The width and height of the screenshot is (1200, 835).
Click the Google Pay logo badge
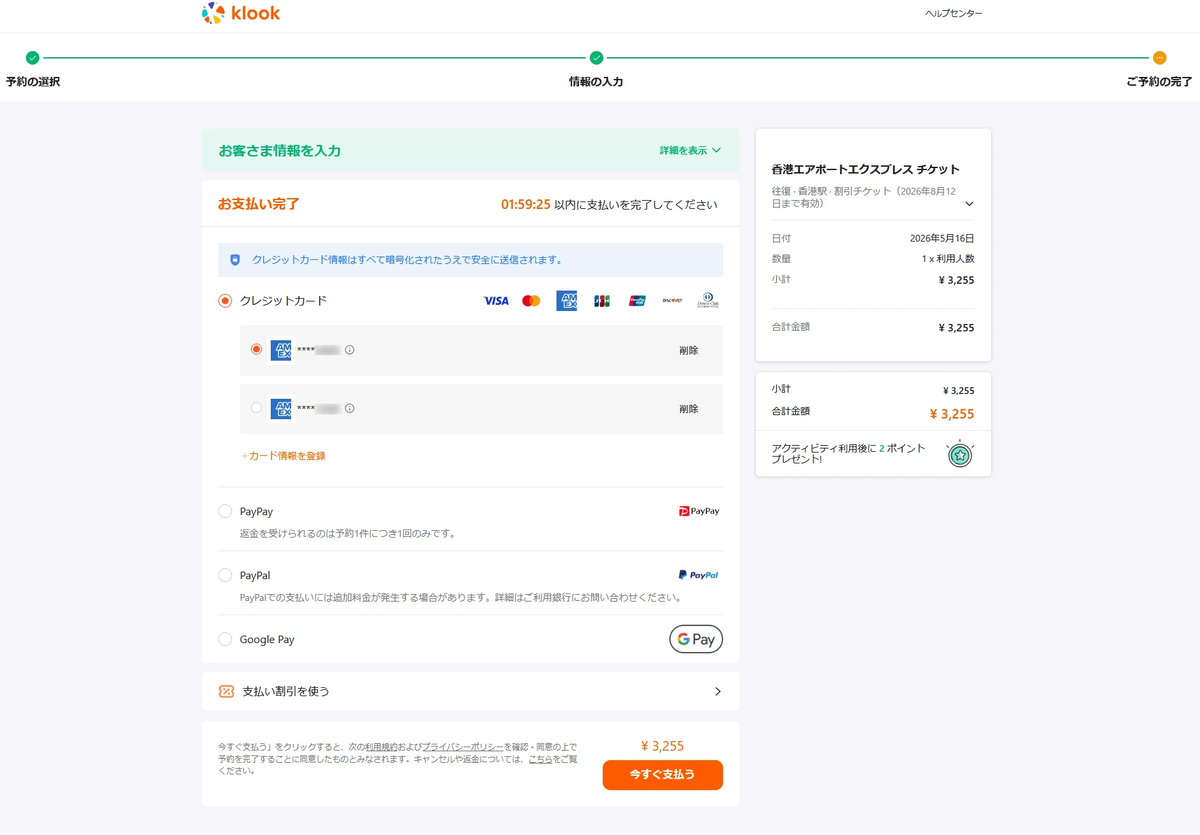pos(696,639)
